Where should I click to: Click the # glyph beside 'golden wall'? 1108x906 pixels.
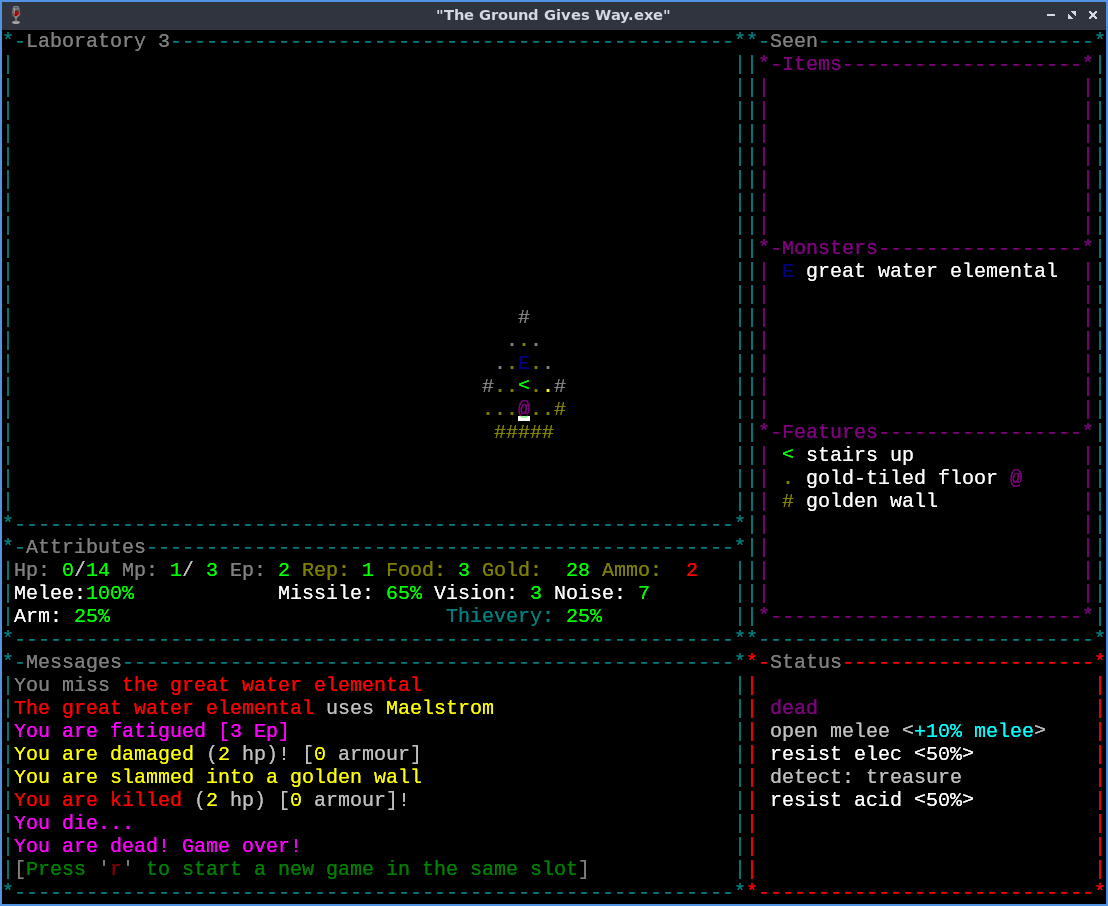pyautogui.click(x=788, y=500)
